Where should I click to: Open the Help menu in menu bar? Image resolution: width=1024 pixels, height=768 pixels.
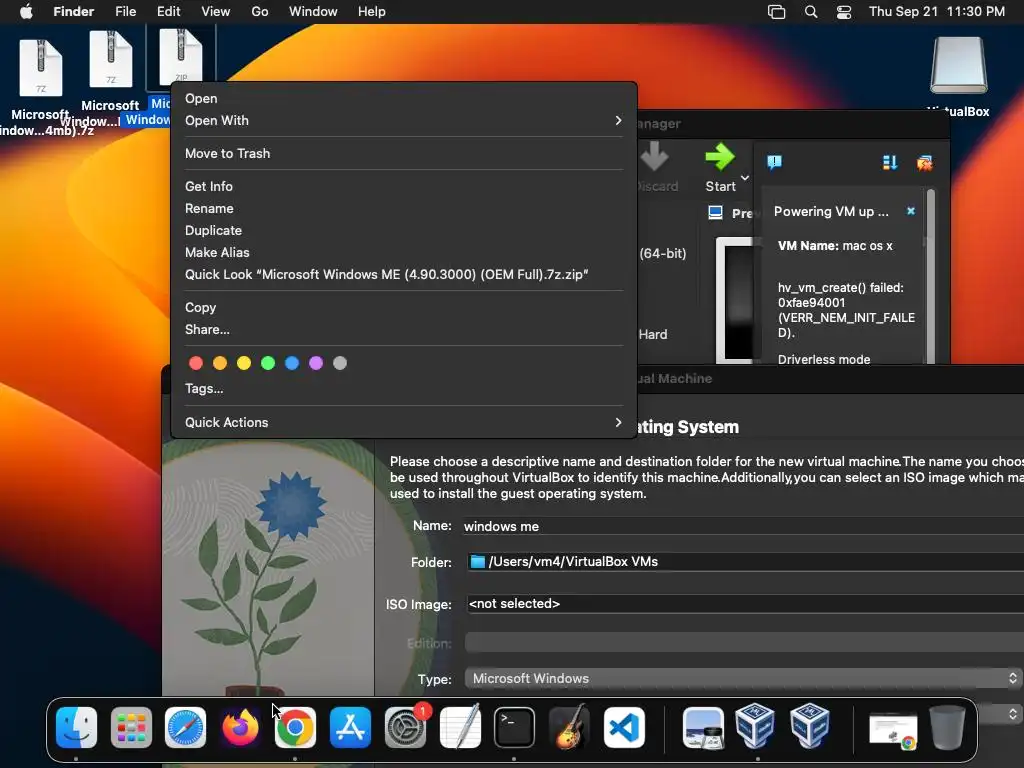coord(372,12)
